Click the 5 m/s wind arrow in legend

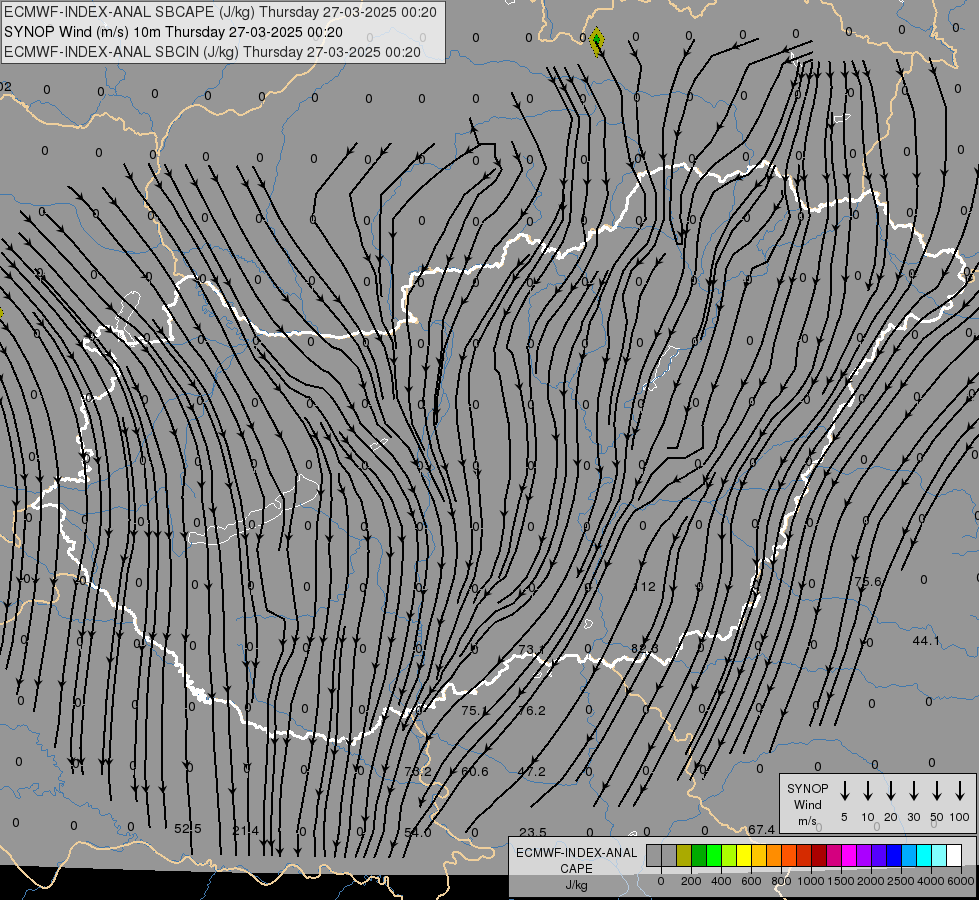845,791
